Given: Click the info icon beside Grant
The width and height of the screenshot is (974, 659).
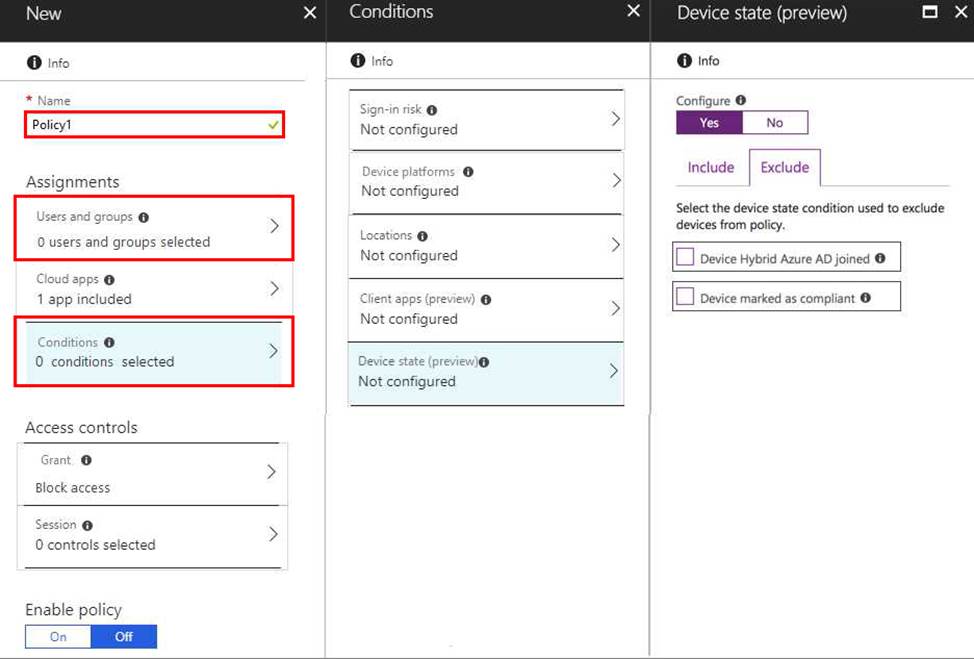Looking at the screenshot, I should [86, 461].
